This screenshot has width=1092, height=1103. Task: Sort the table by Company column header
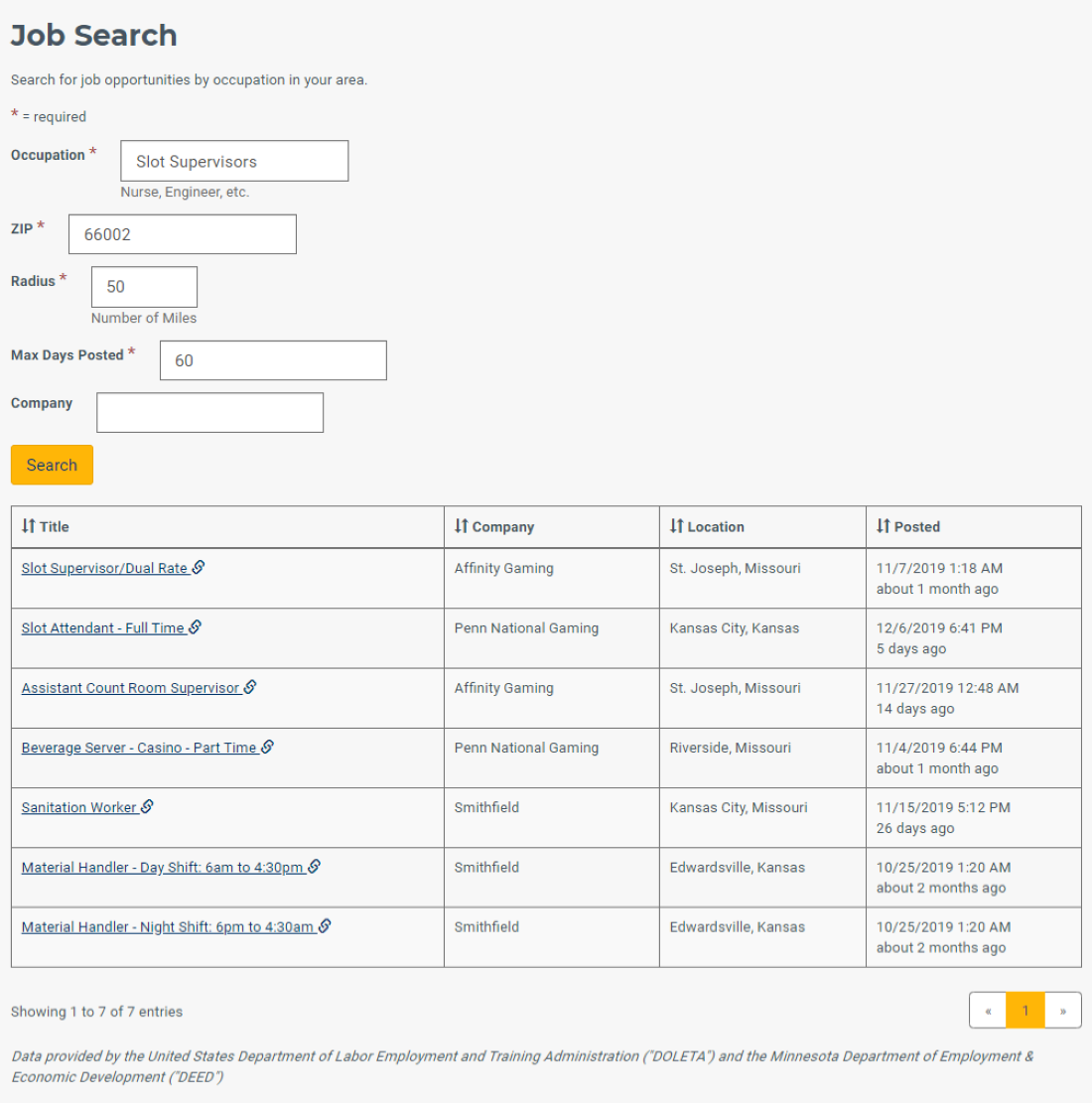coord(552,527)
